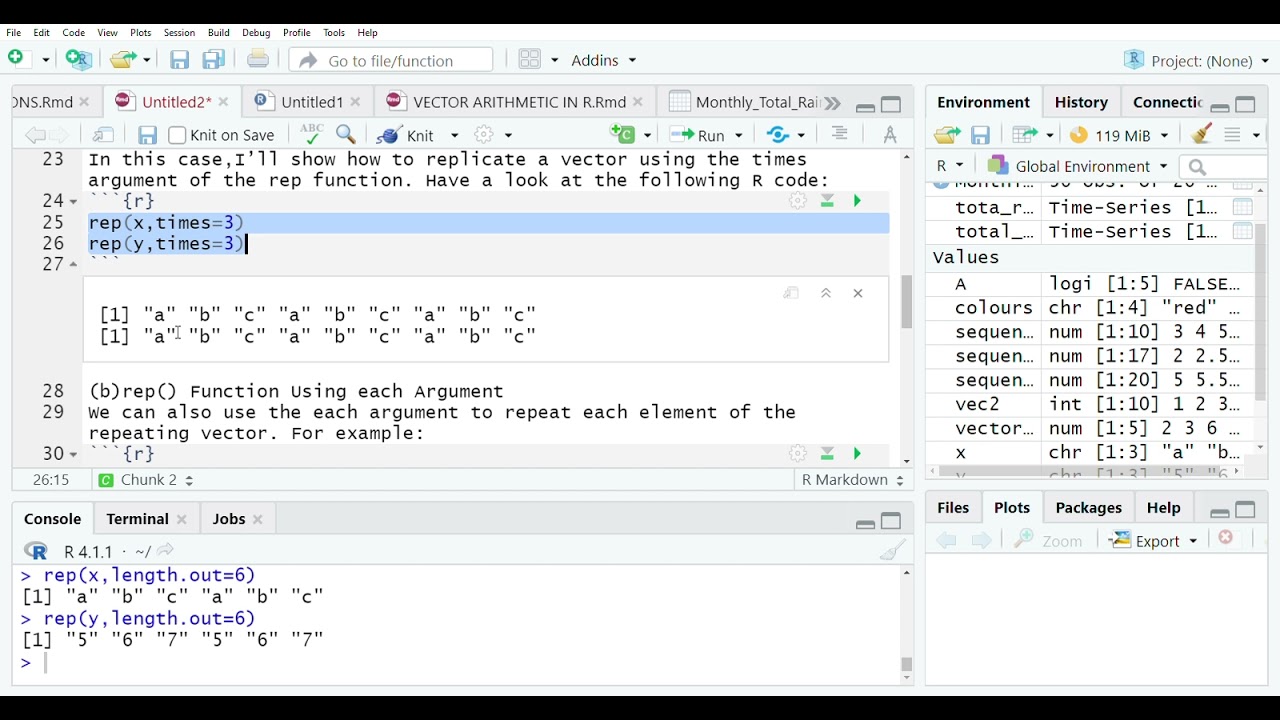Toggle Knit on Save checkbox
1280x720 pixels.
pos(177,135)
